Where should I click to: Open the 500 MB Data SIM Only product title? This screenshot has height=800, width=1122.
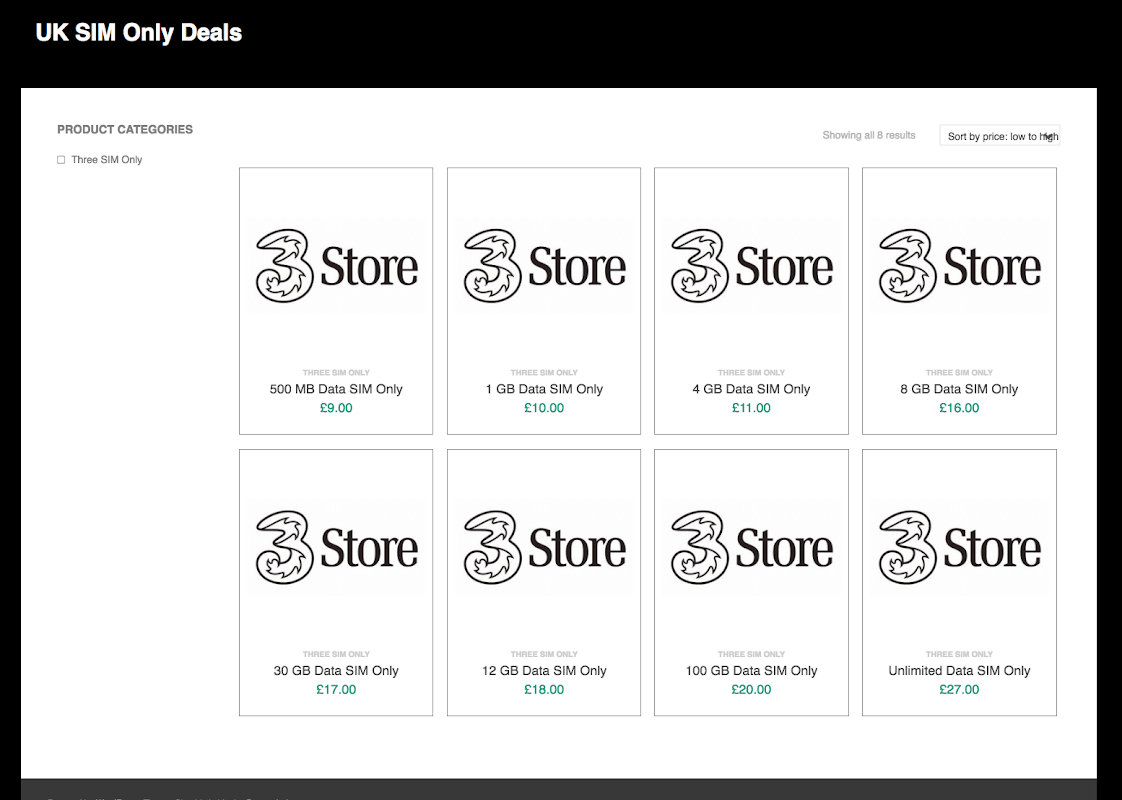[x=336, y=389]
